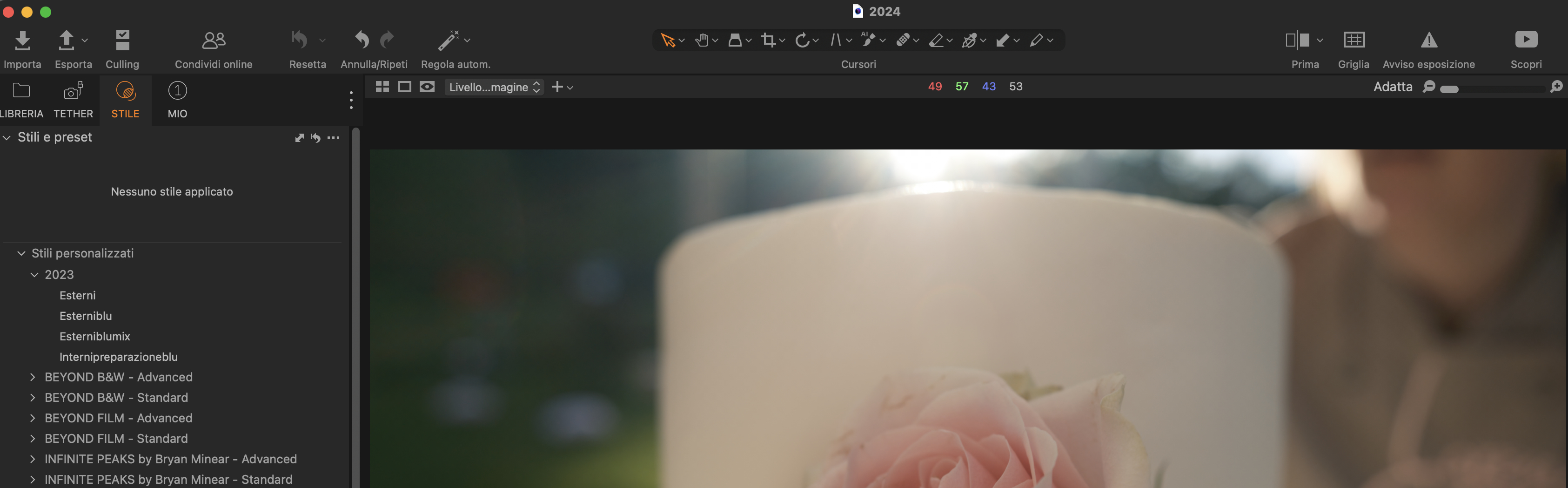Click the Resetta reset arrow

pos(299,40)
